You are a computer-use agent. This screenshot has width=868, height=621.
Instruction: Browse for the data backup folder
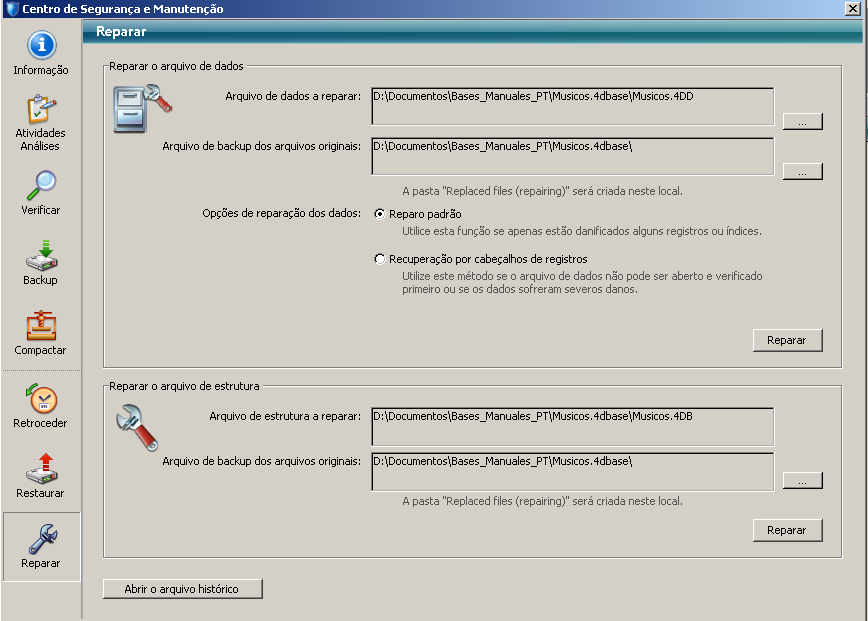803,171
